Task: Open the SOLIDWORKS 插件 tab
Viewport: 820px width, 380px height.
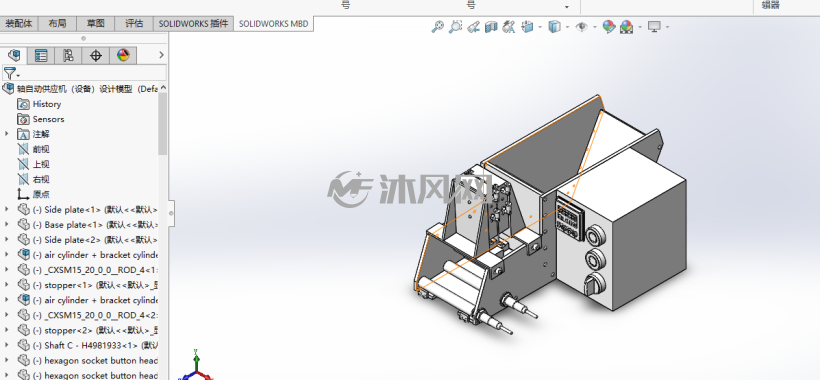Action: click(x=193, y=24)
